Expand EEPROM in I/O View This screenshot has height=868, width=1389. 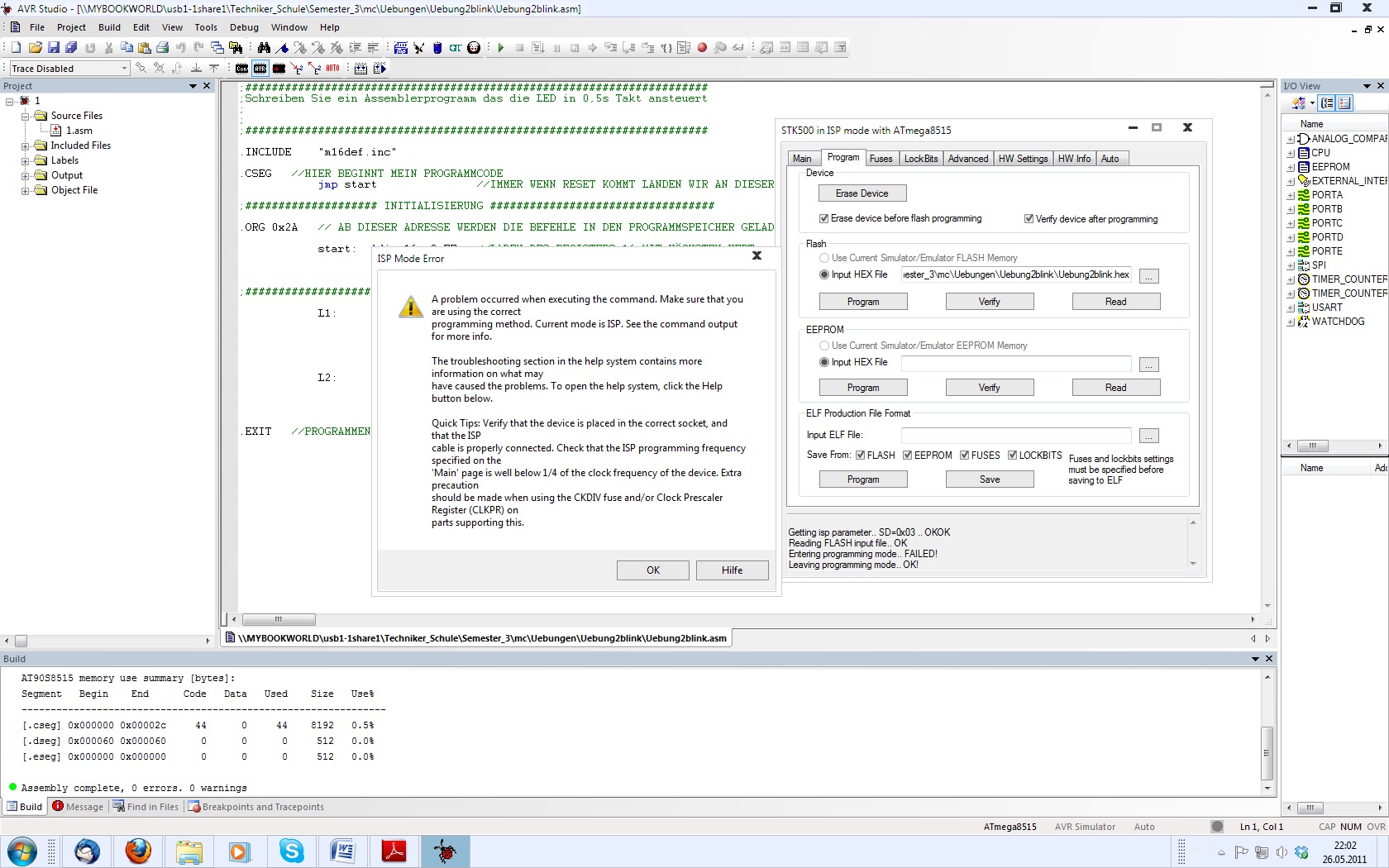1291,168
